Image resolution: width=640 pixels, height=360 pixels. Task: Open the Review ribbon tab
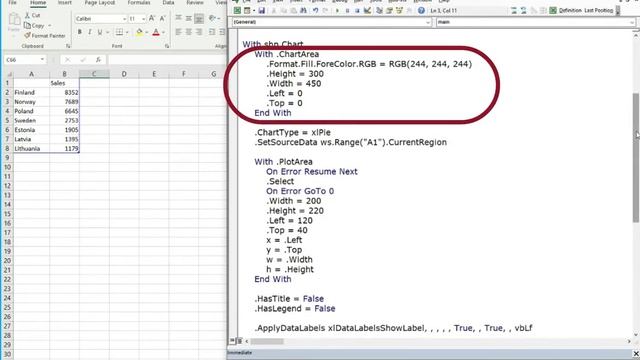[195, 3]
